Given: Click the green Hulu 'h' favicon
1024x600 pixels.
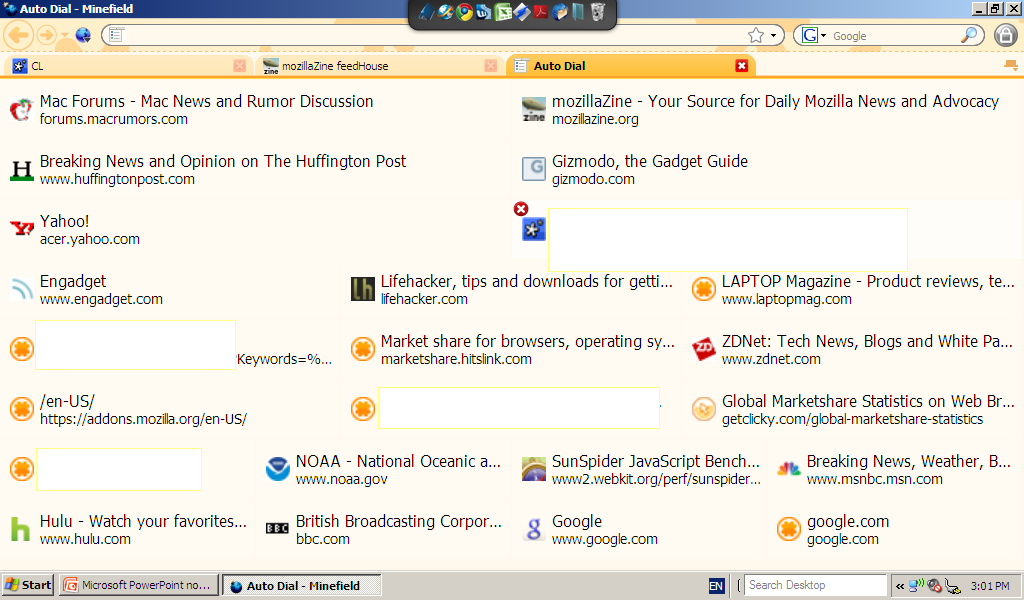Looking at the screenshot, I should [x=20, y=529].
